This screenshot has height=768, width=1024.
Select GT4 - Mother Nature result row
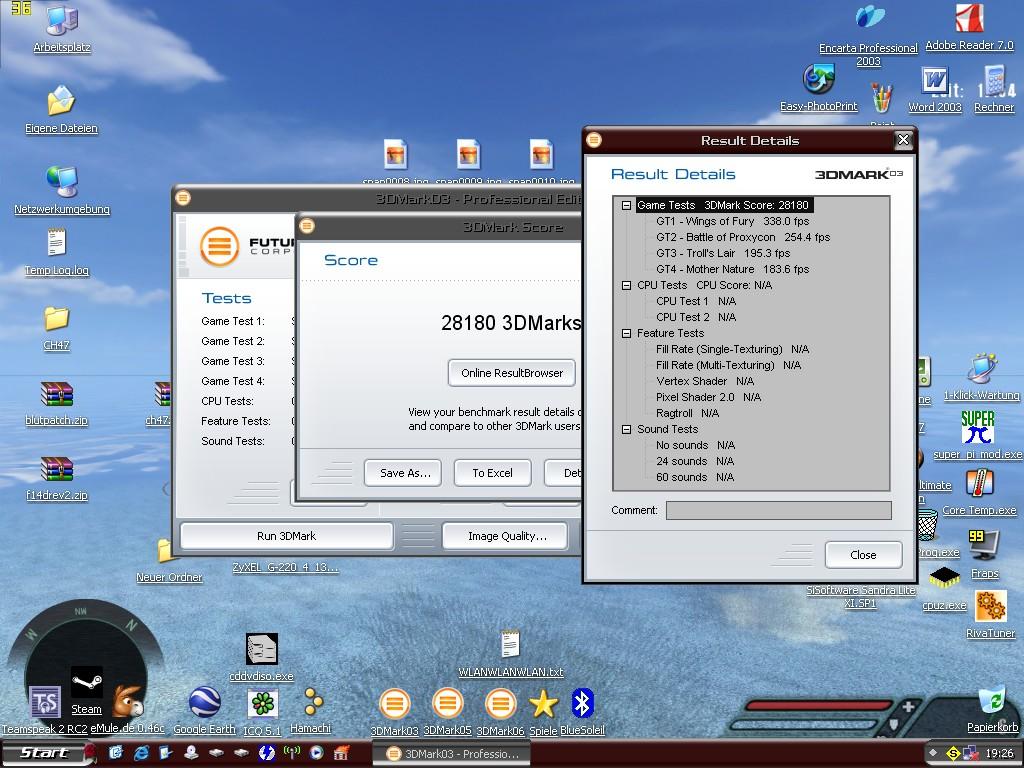(733, 269)
